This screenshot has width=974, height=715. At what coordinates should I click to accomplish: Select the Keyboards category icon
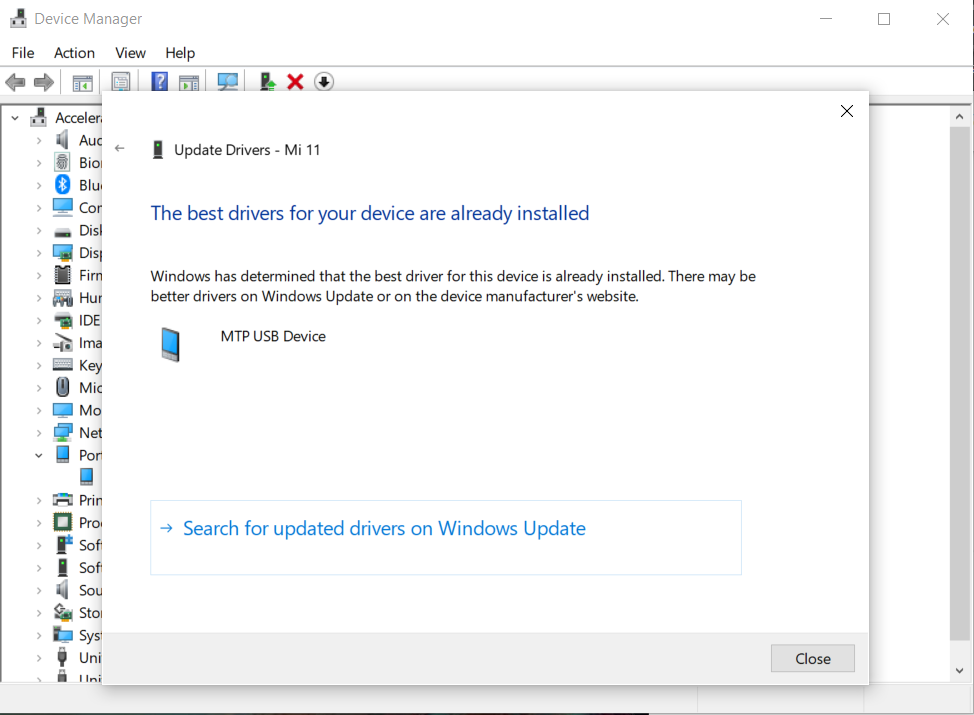tap(63, 365)
